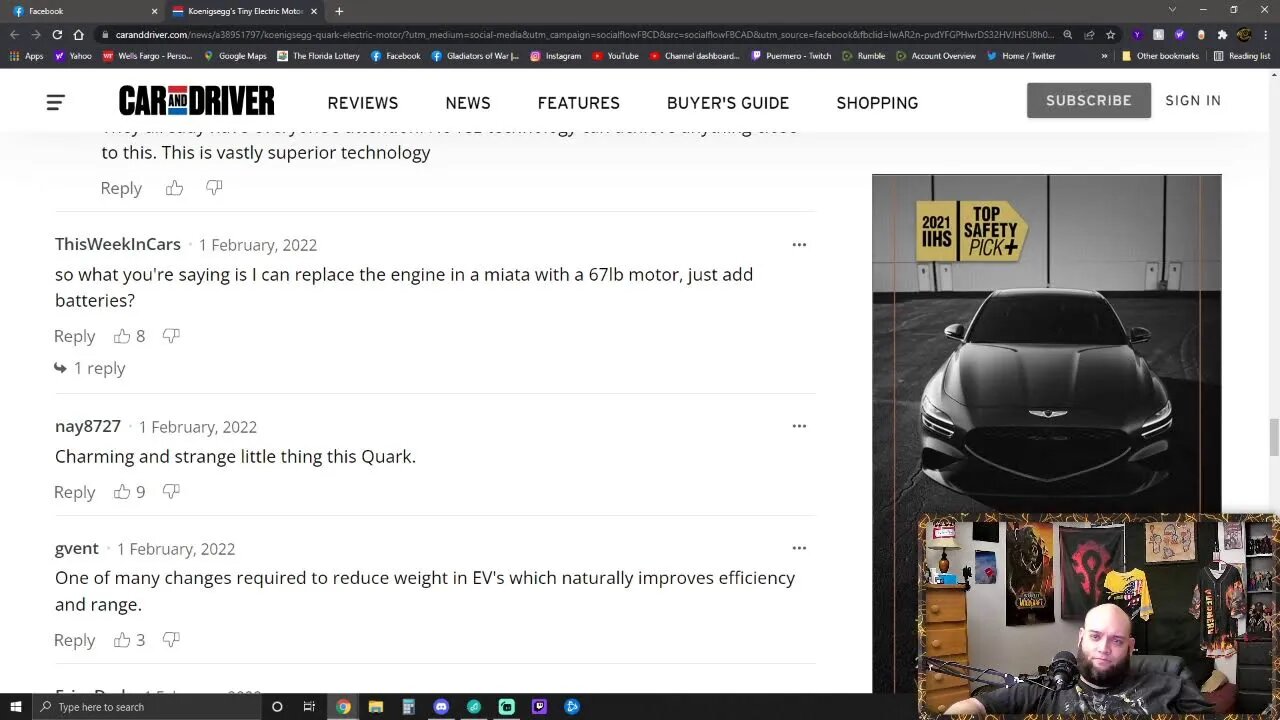The width and height of the screenshot is (1280, 720).
Task: Open more options for nay8727's comment
Action: (x=799, y=426)
